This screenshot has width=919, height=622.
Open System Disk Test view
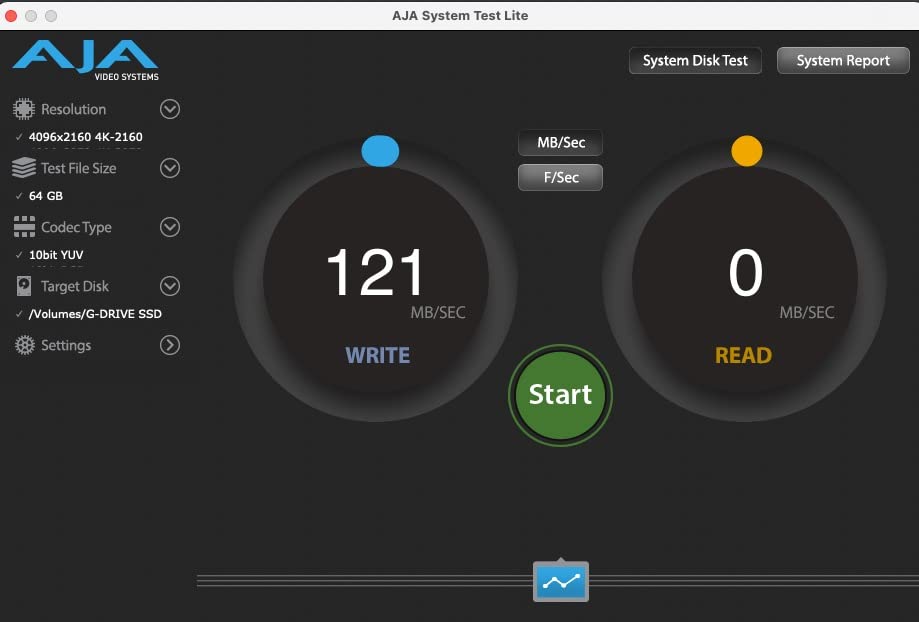(x=695, y=60)
